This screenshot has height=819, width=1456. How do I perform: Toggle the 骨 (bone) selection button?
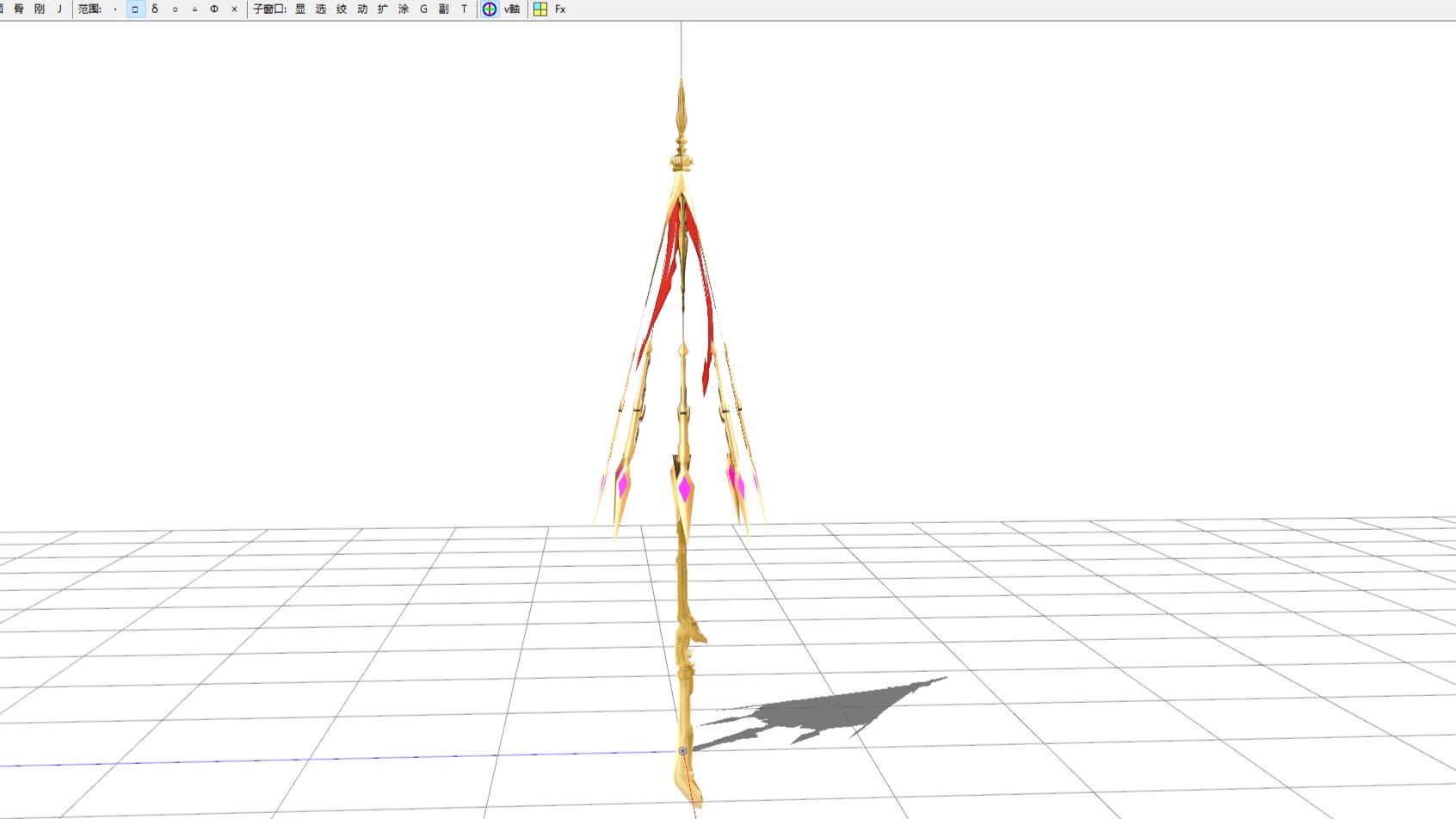tap(19, 9)
